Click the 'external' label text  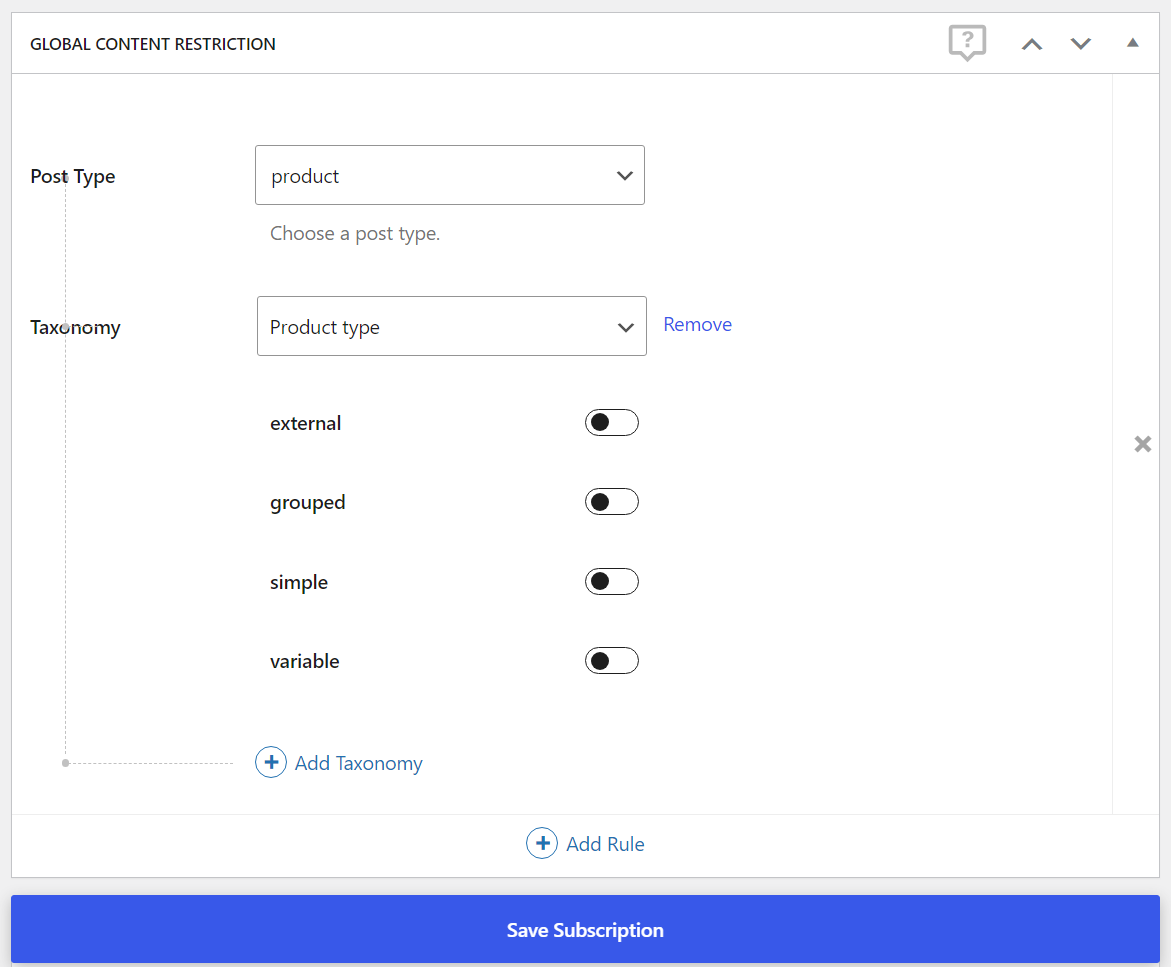coord(305,423)
